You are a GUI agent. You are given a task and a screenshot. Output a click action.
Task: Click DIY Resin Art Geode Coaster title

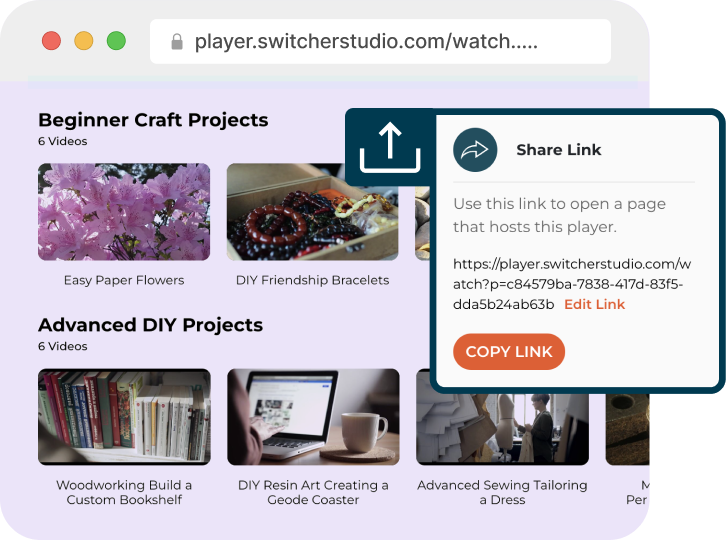click(312, 492)
